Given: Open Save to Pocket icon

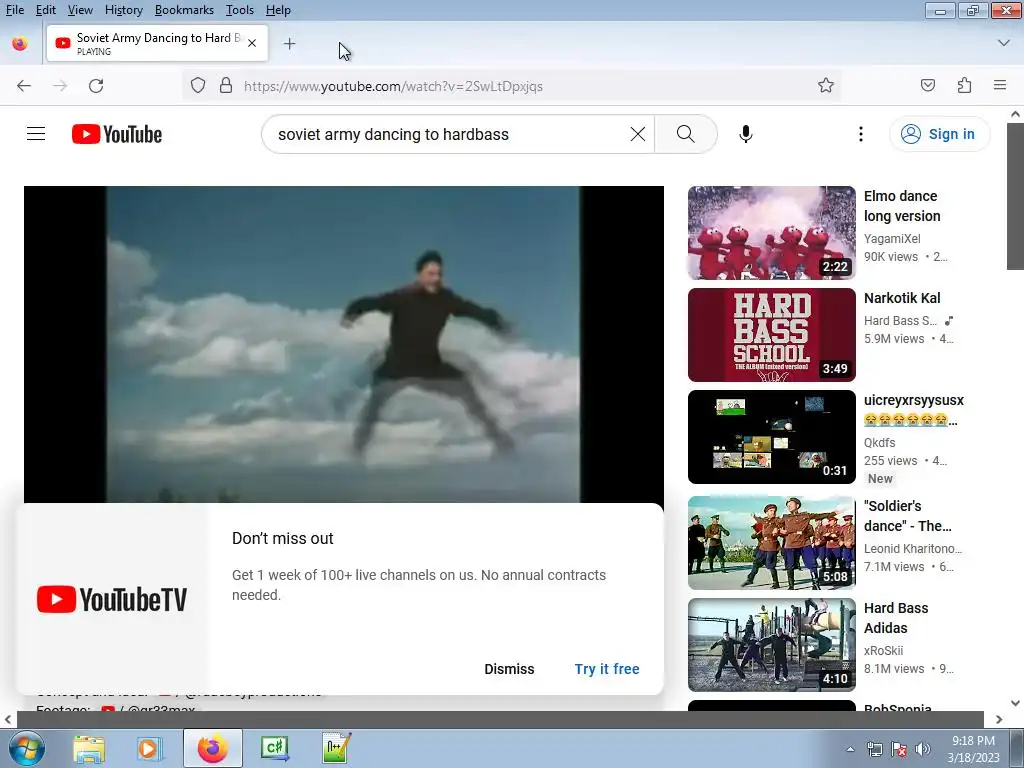Looking at the screenshot, I should point(928,86).
